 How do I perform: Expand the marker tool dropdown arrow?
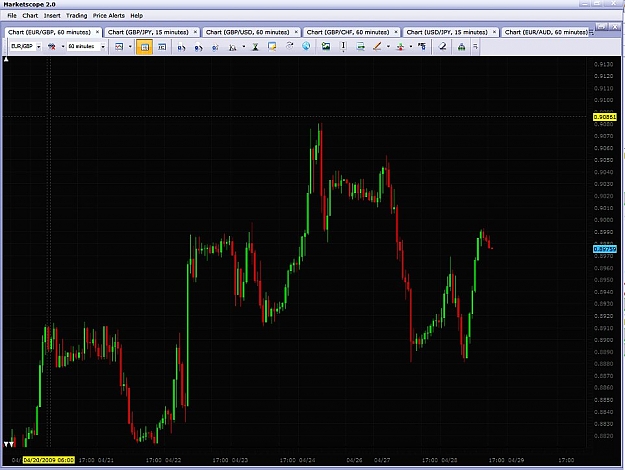(x=411, y=47)
